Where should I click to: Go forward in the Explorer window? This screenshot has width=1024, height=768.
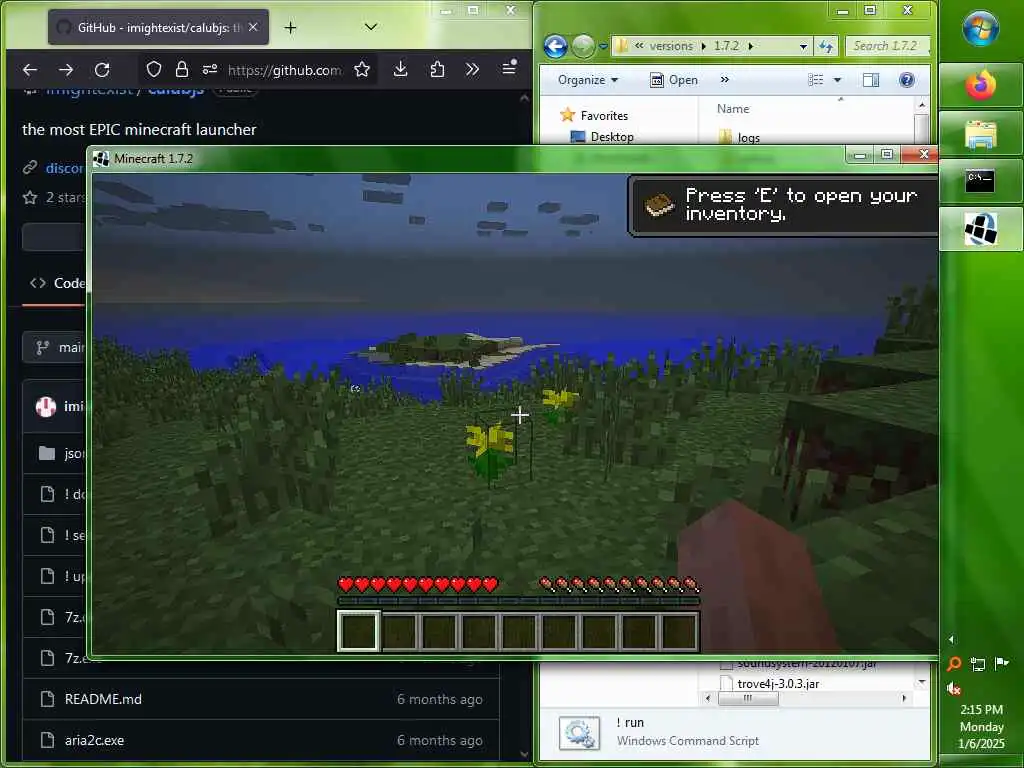[x=583, y=47]
